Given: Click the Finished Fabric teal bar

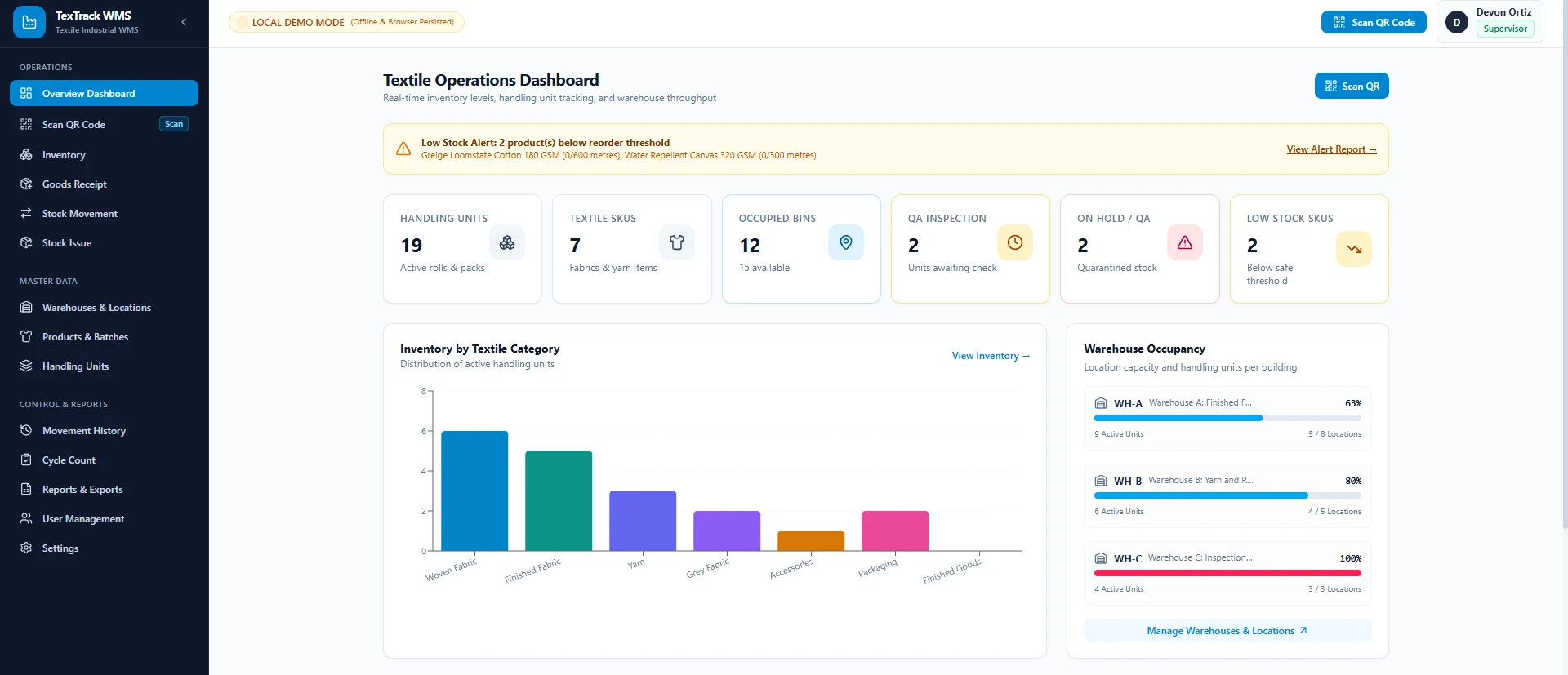Looking at the screenshot, I should (x=559, y=500).
